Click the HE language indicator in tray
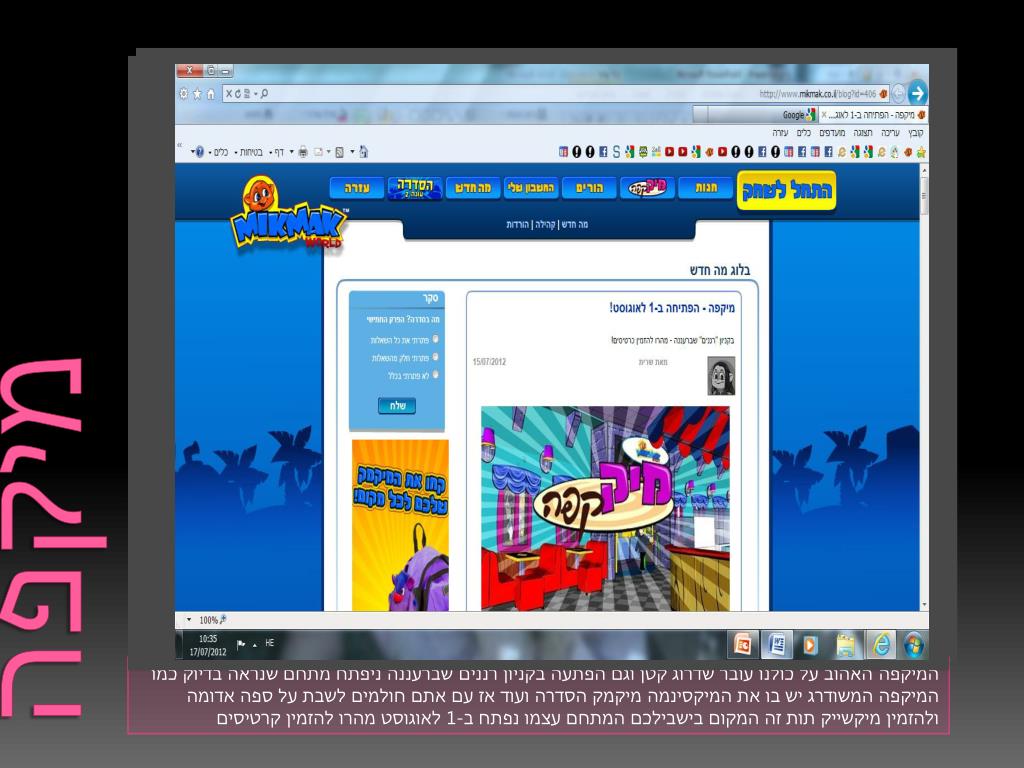The width and height of the screenshot is (1024, 768). [x=270, y=643]
